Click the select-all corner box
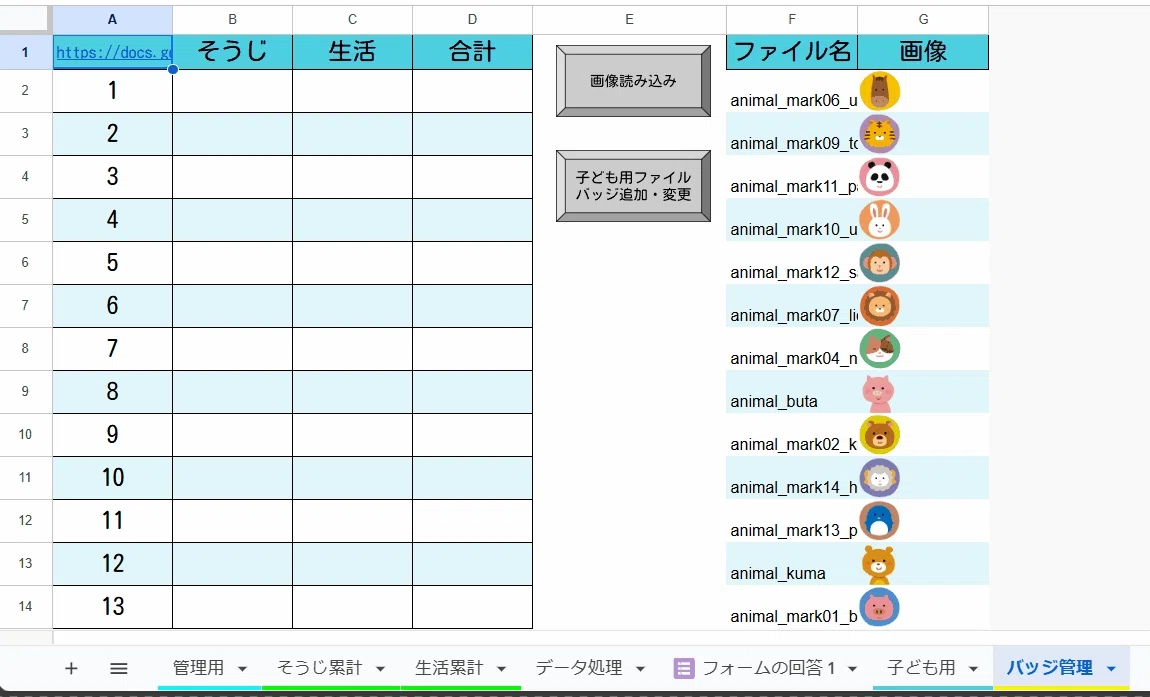Viewport: 1150px width, 697px height. (26, 20)
